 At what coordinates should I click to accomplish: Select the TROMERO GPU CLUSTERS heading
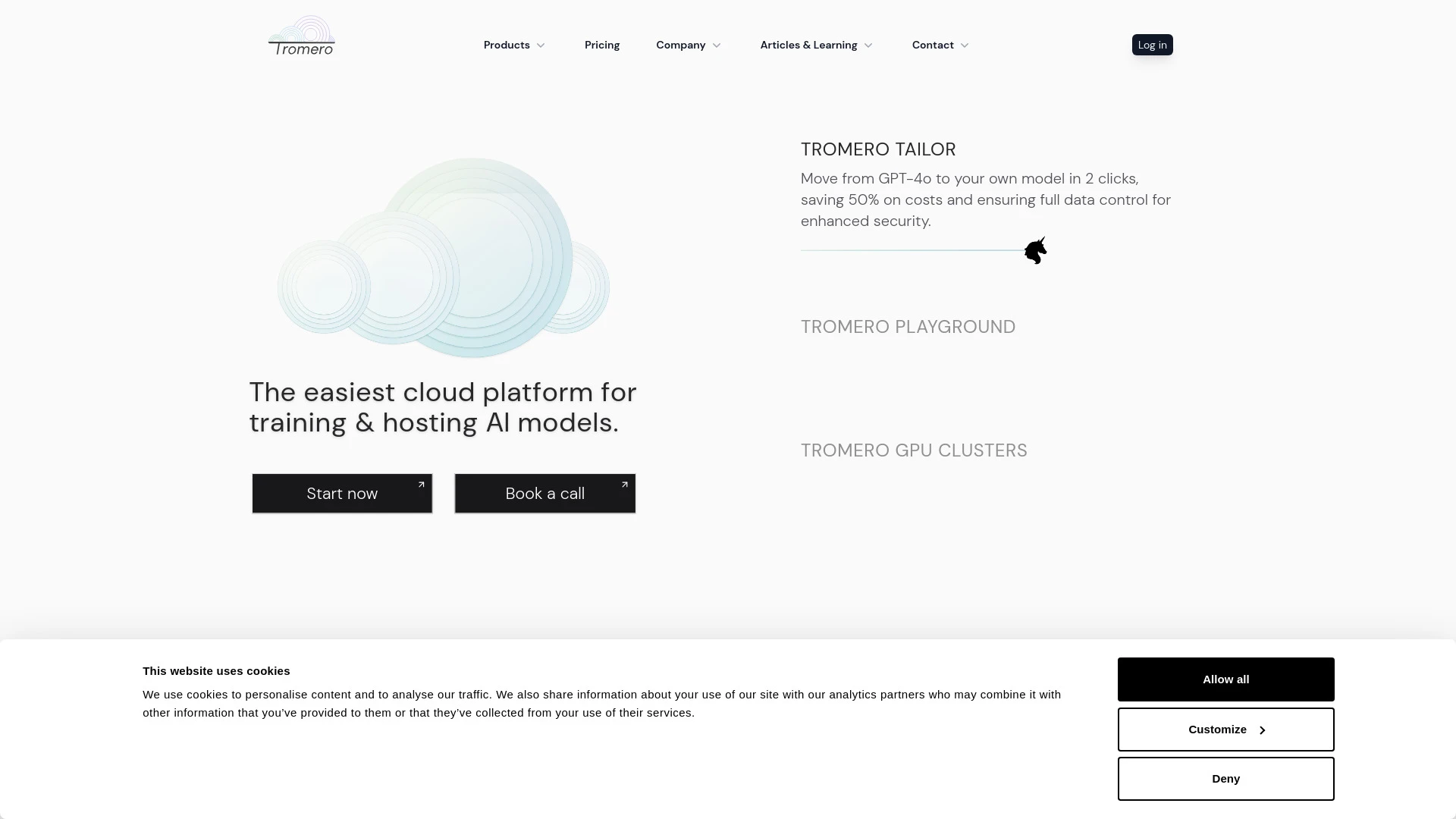pyautogui.click(x=914, y=450)
